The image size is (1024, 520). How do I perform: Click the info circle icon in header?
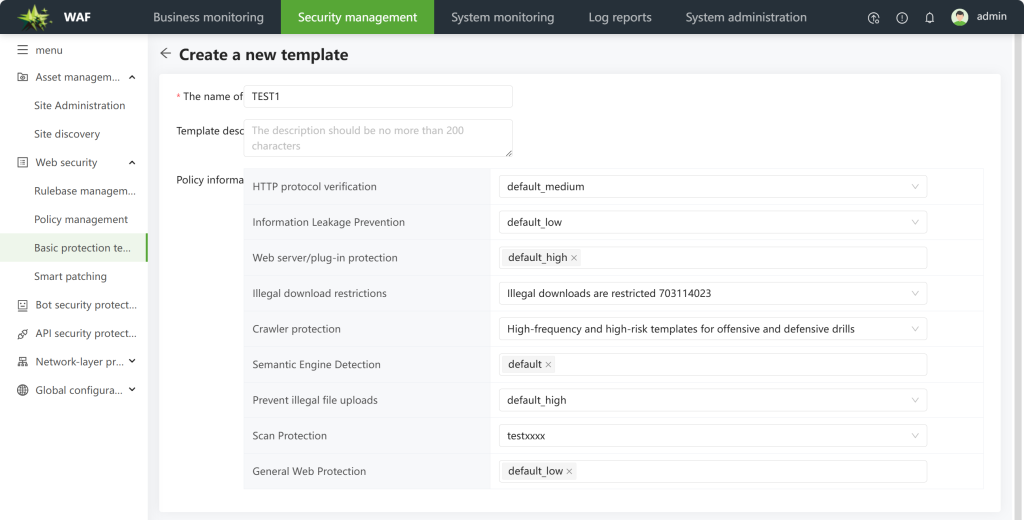pos(902,18)
